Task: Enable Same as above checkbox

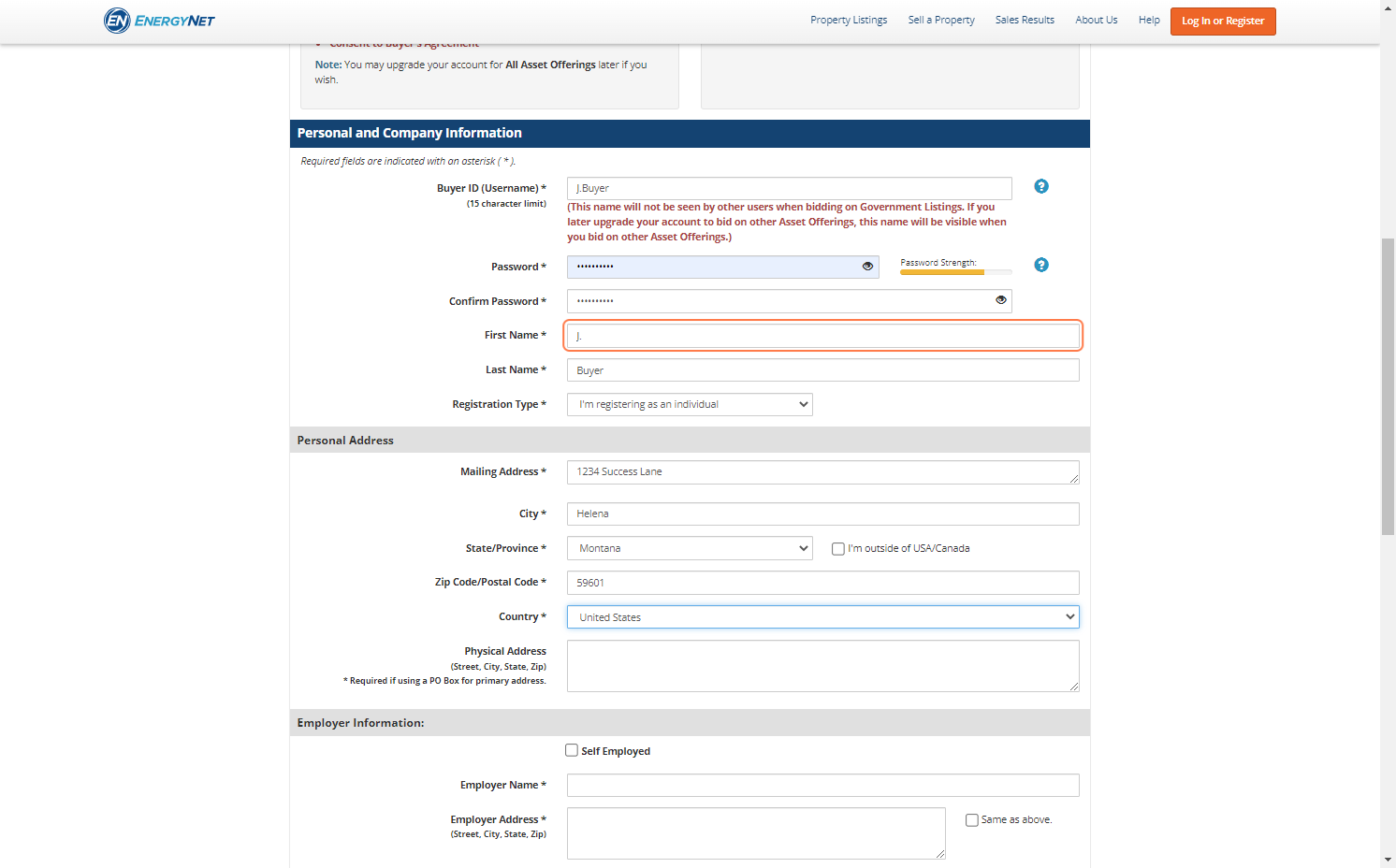Action: pos(972,820)
